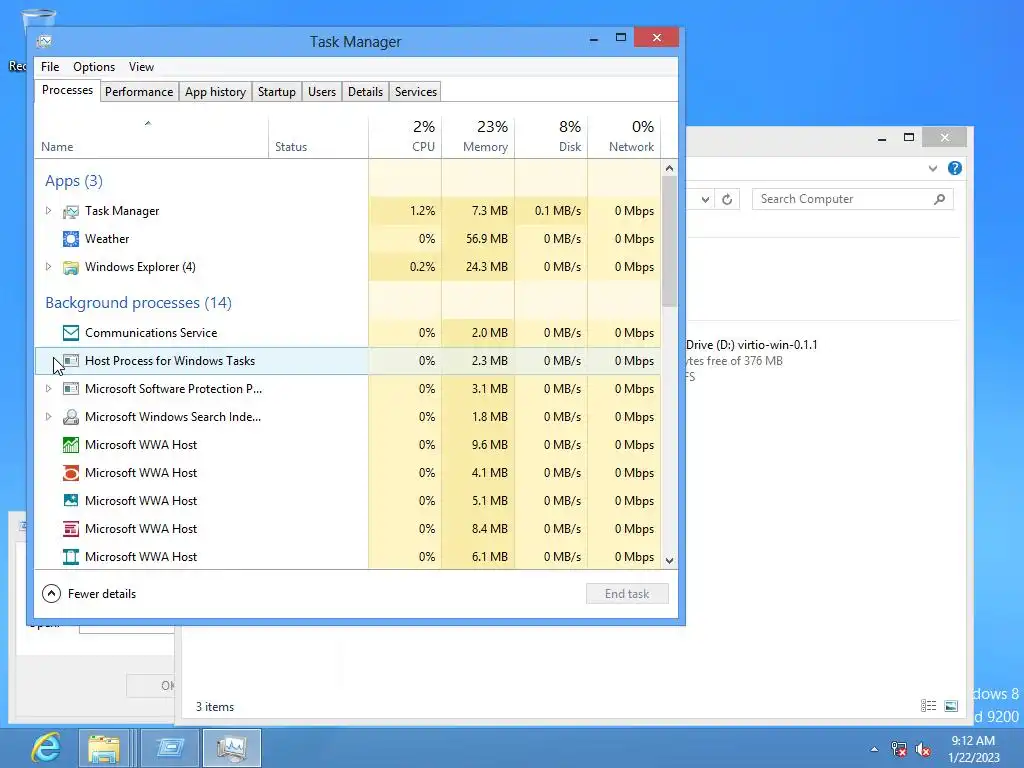Image resolution: width=1024 pixels, height=768 pixels.
Task: Select the Weather process row
Action: pyautogui.click(x=347, y=239)
